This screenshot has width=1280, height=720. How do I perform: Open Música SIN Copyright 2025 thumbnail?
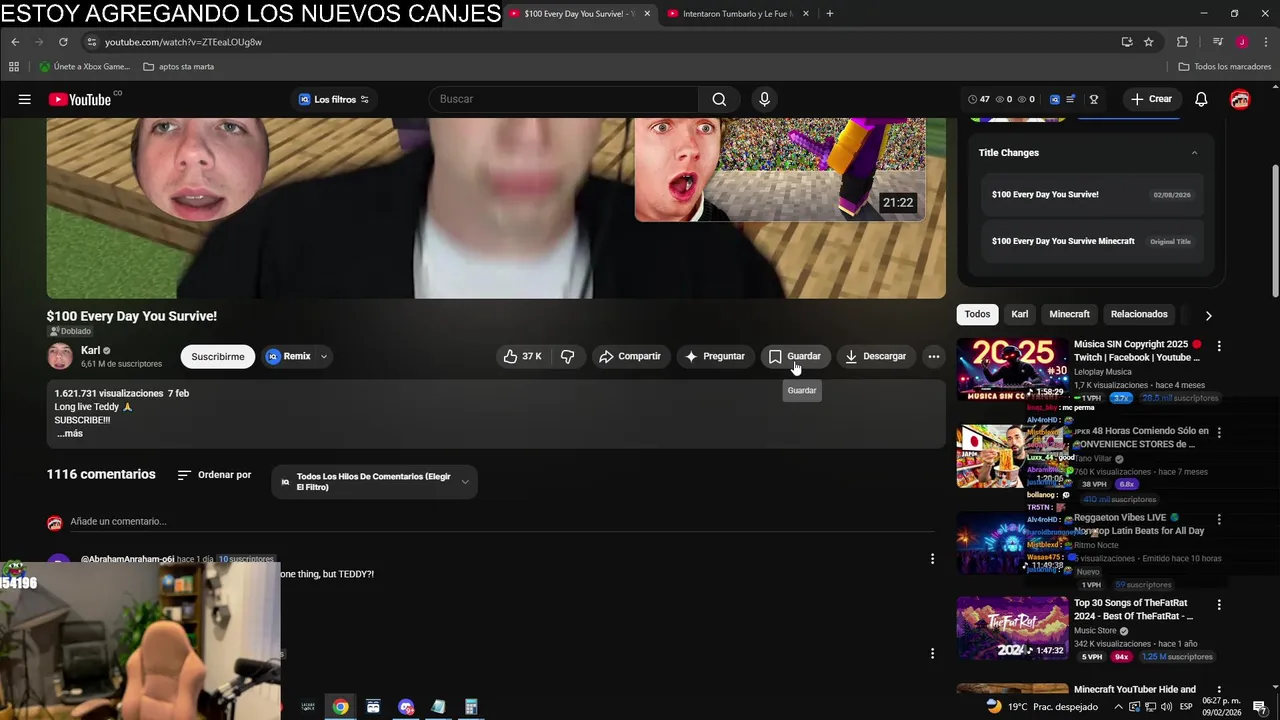pos(1012,370)
